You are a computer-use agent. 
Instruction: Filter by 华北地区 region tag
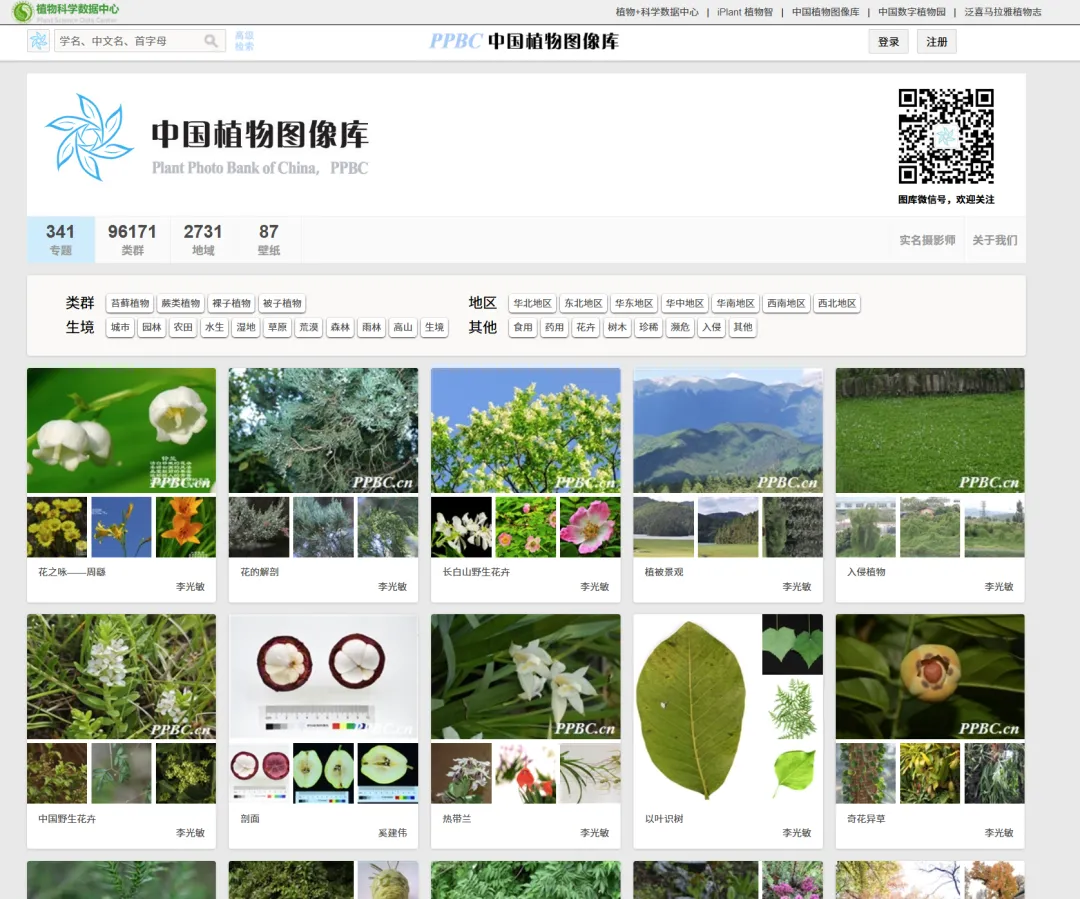532,303
